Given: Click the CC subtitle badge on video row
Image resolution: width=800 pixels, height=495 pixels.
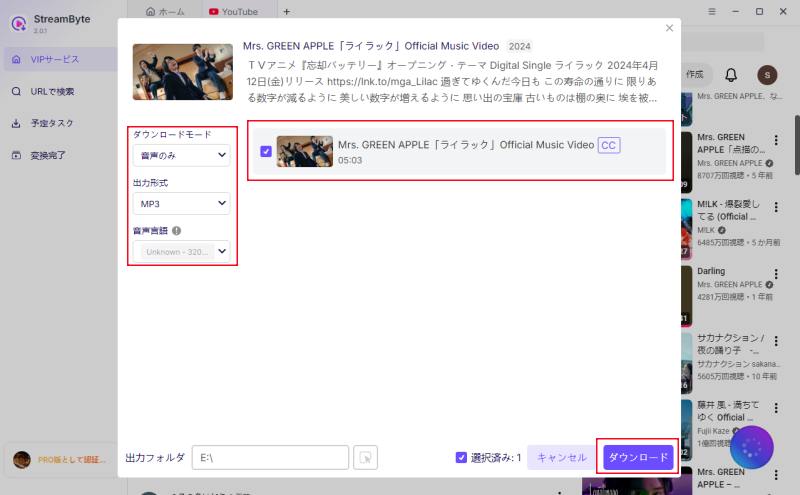Looking at the screenshot, I should point(609,145).
